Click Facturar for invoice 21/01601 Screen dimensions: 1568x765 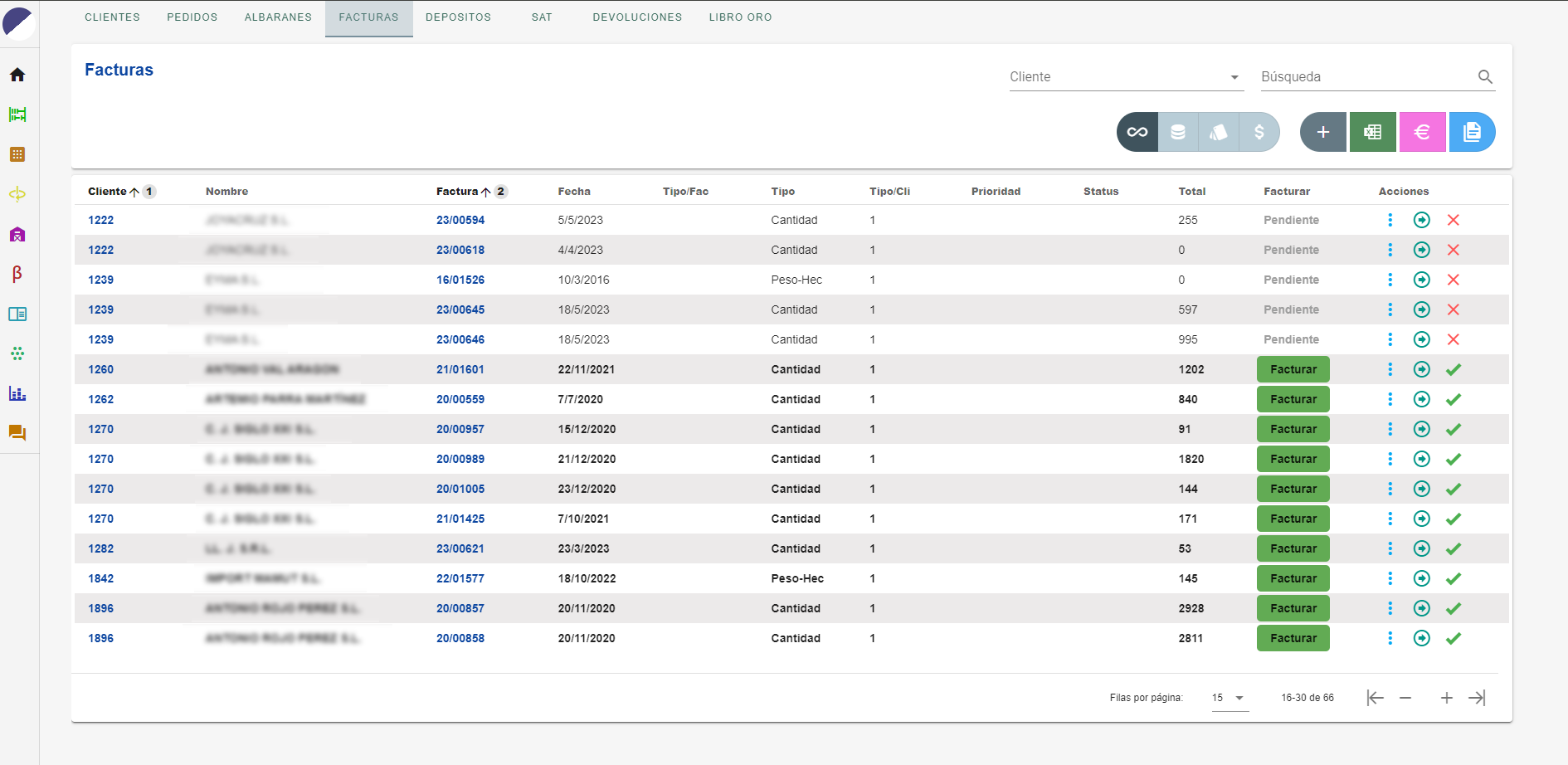(1293, 369)
